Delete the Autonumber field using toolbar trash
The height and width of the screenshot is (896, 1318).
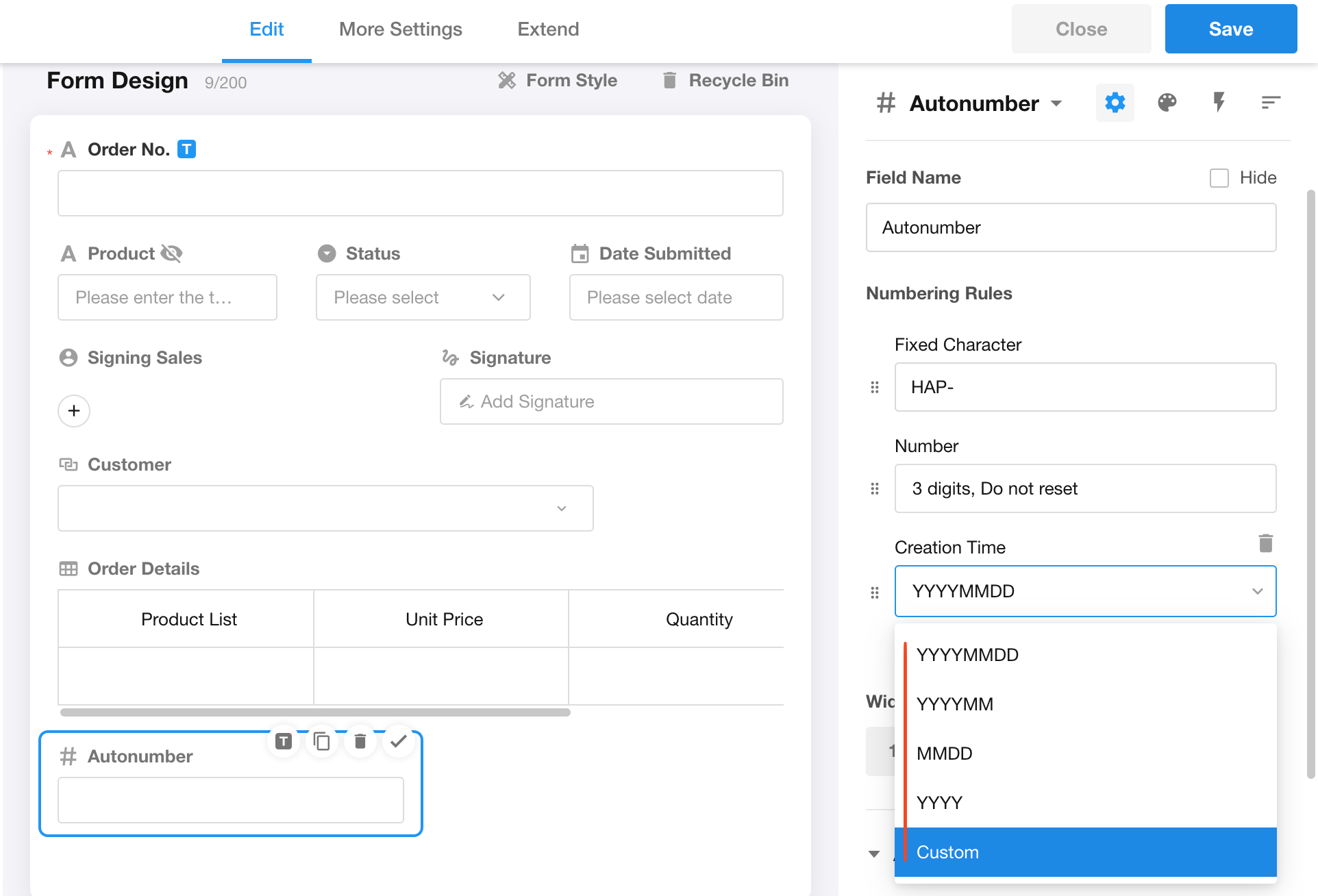tap(360, 741)
